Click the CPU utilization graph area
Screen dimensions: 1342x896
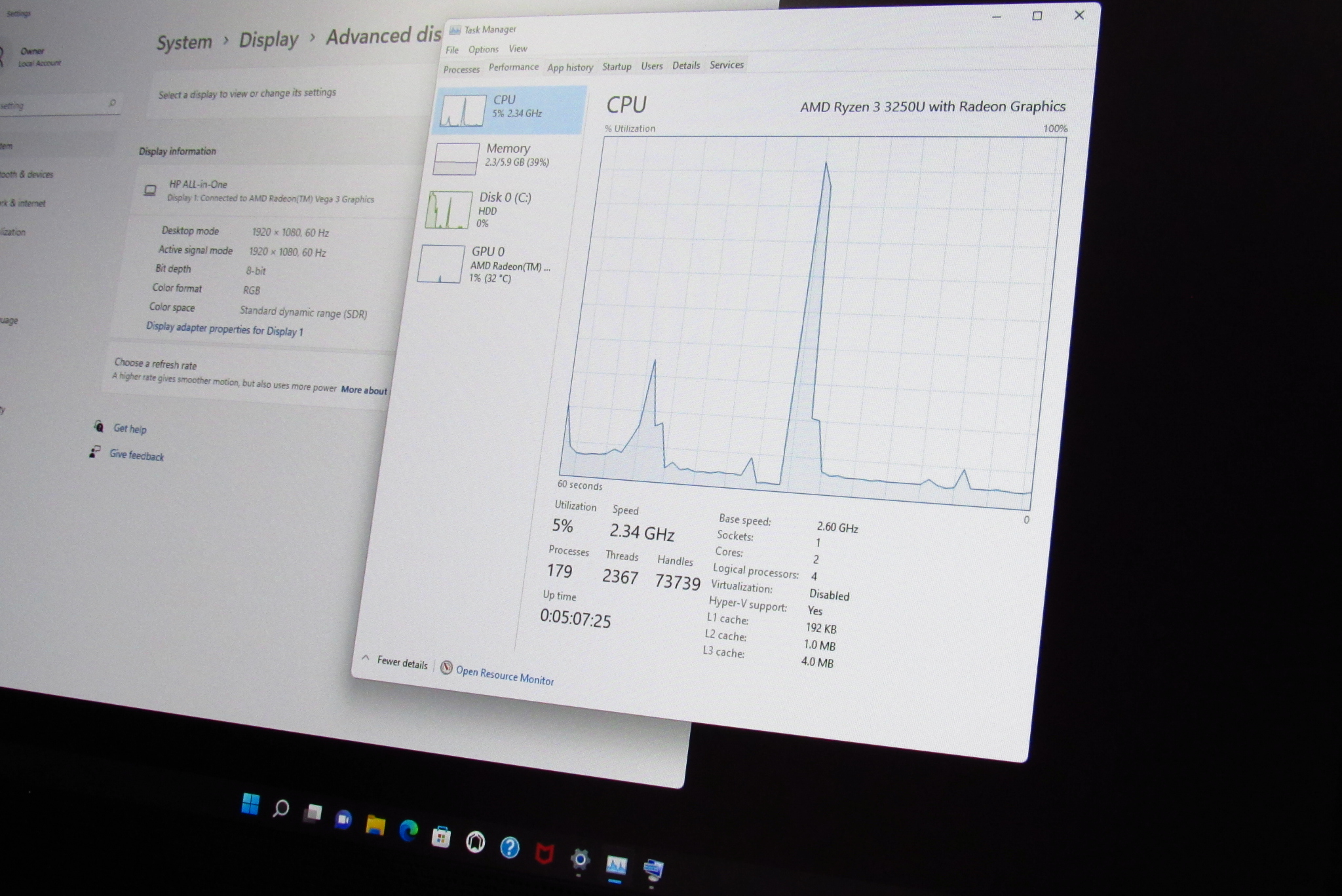click(813, 324)
